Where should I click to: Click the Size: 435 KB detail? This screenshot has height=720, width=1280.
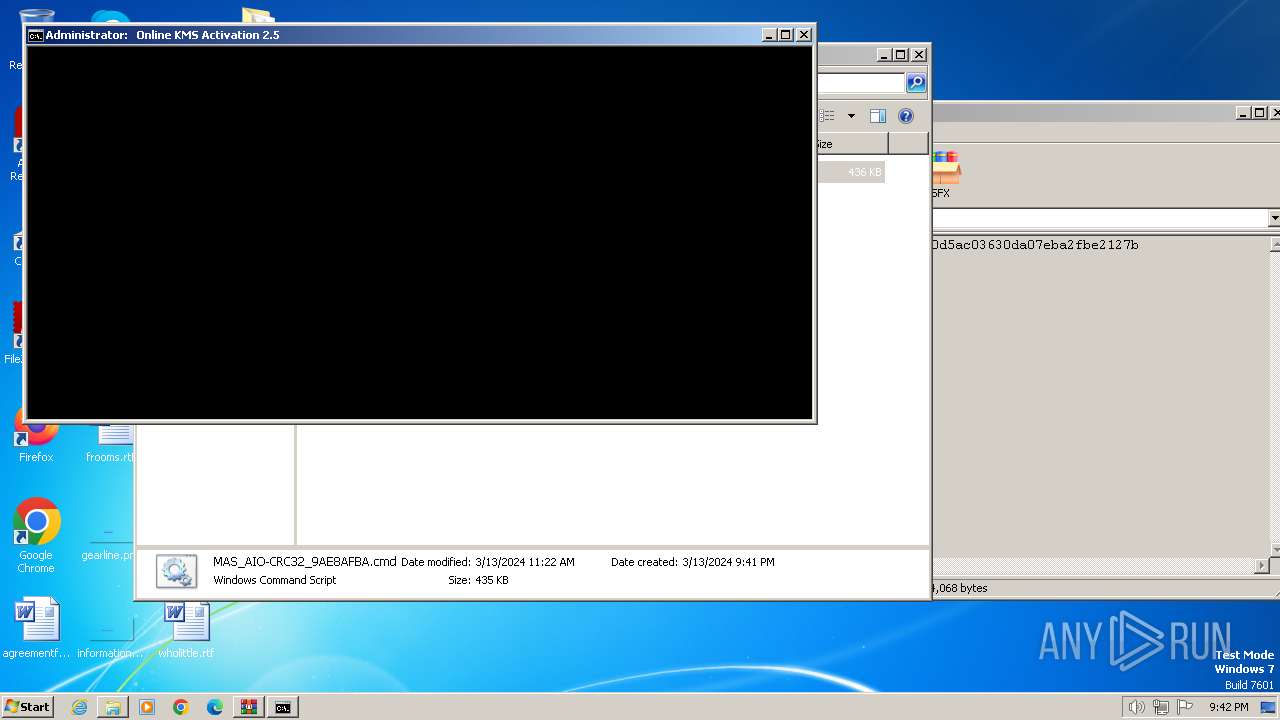[x=478, y=580]
